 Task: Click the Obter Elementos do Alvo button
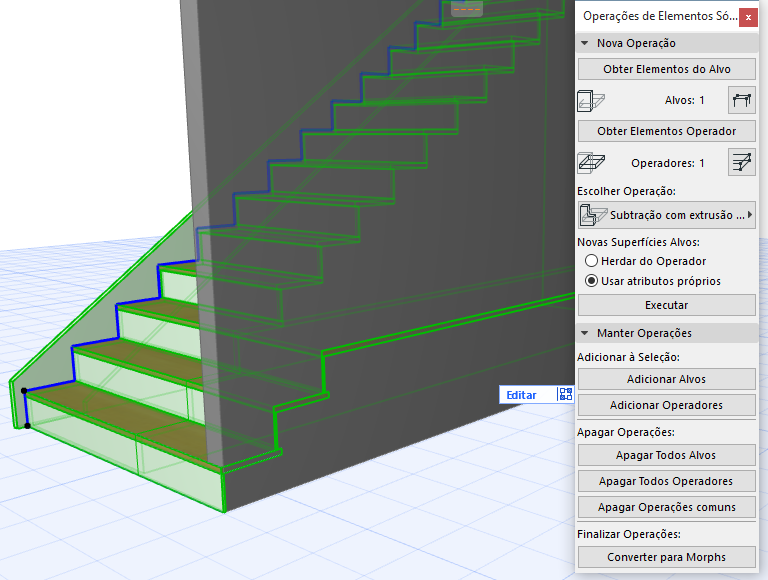667,69
